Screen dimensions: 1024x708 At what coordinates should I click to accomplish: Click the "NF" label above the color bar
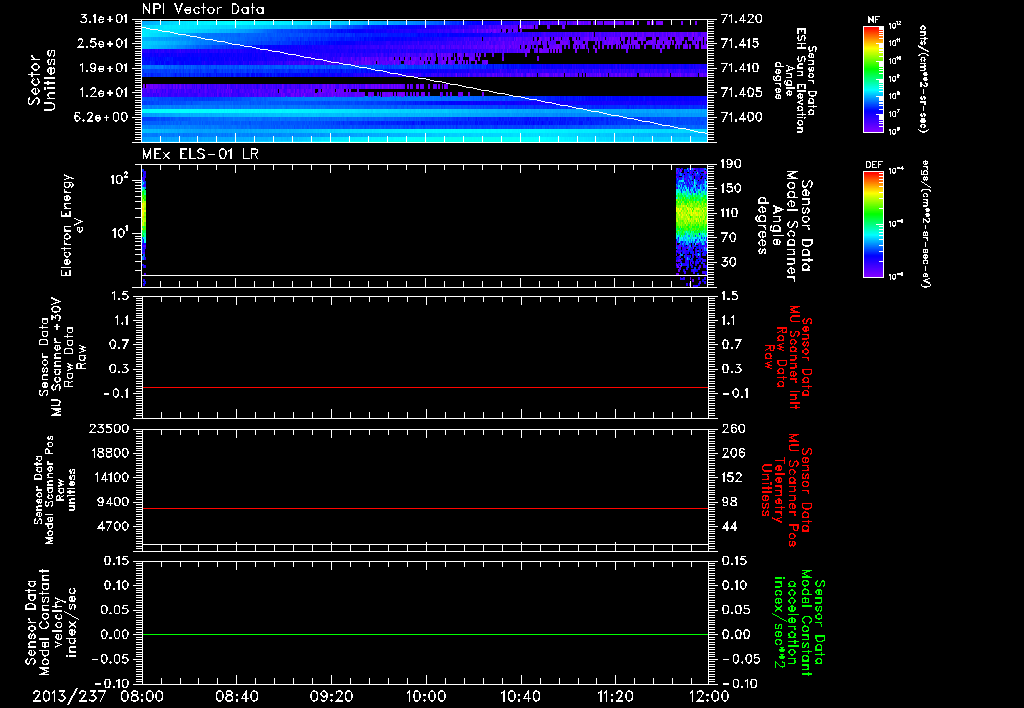(x=873, y=20)
